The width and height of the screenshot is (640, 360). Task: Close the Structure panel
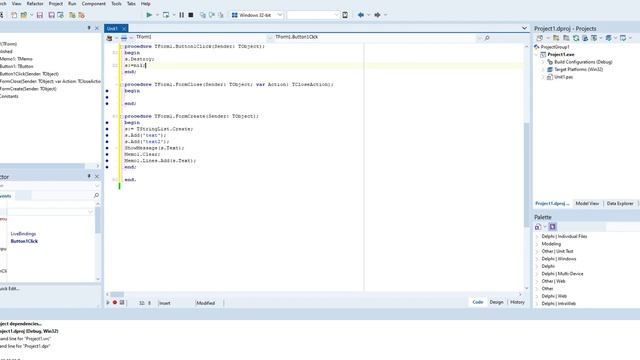point(97,28)
